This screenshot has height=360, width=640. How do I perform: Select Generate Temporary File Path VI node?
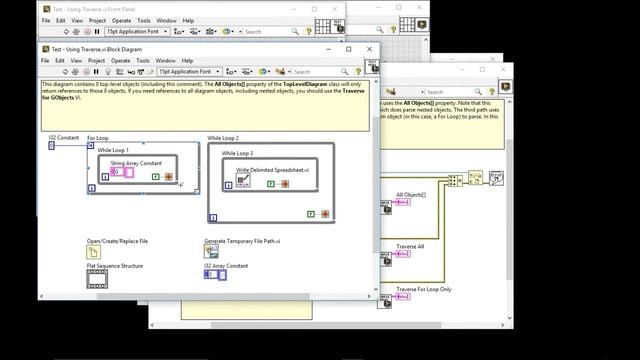coord(211,251)
